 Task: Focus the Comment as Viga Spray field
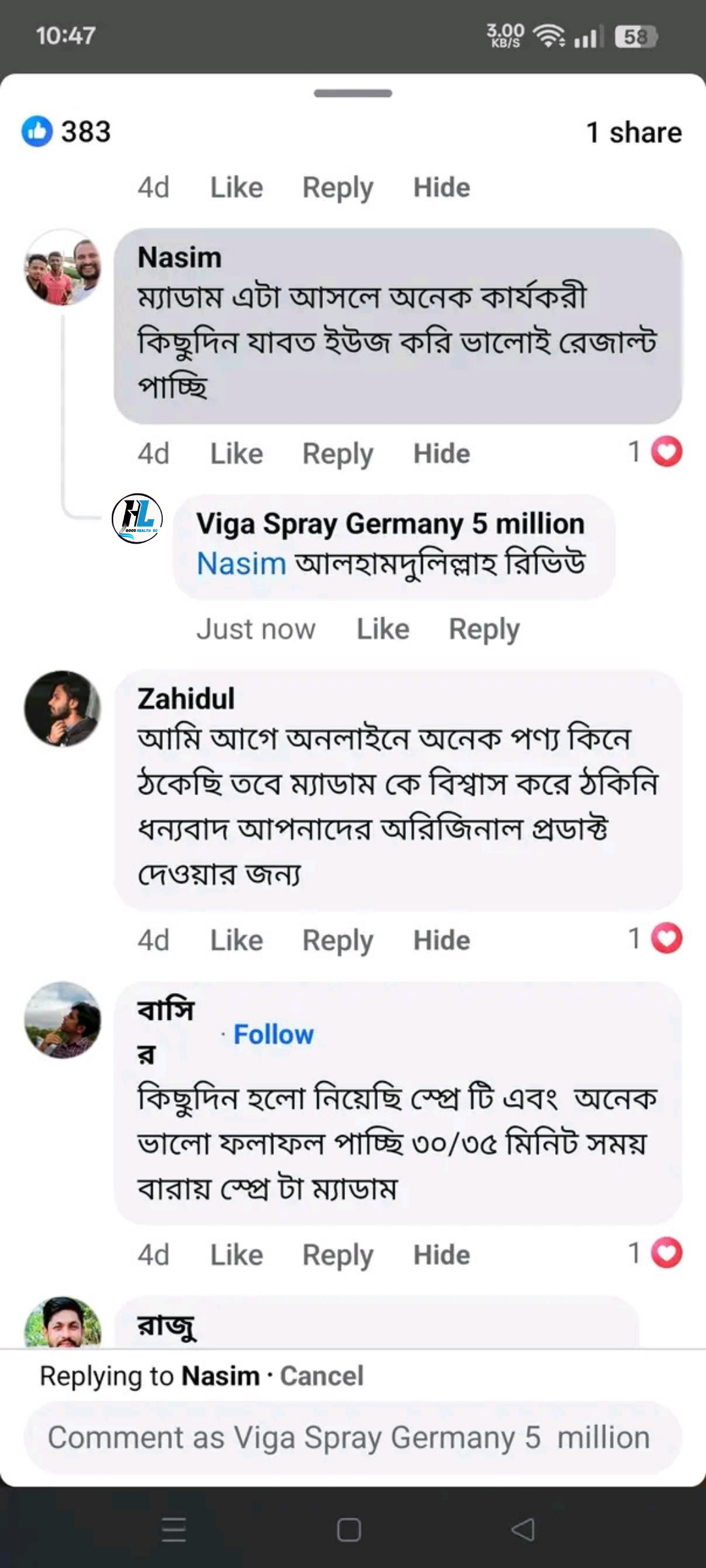click(x=353, y=1437)
